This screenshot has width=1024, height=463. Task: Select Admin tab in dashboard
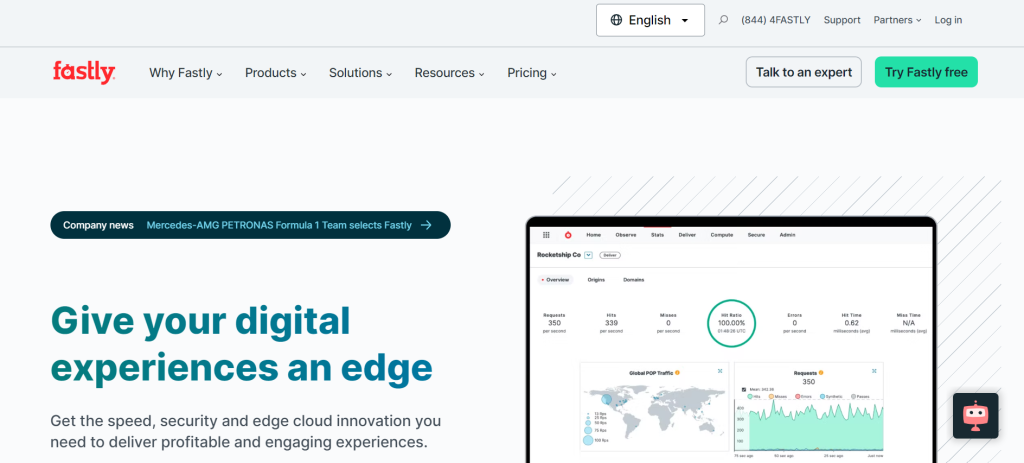788,234
